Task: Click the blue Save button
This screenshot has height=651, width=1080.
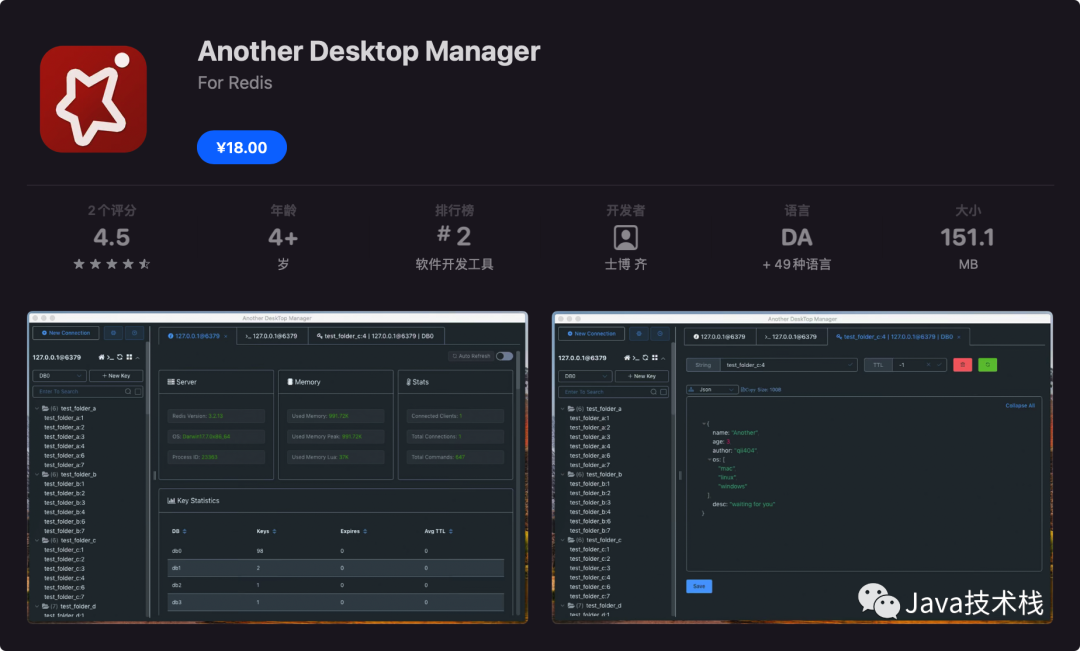Action: [x=699, y=586]
